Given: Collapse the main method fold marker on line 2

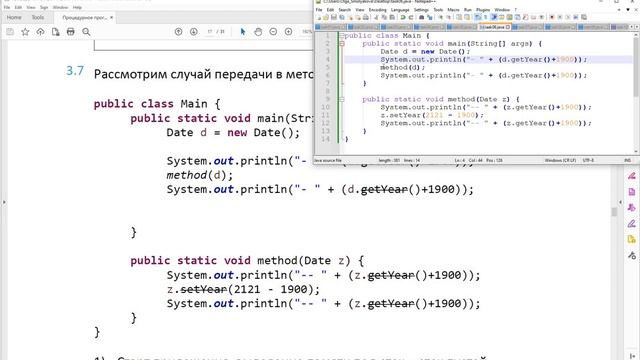Looking at the screenshot, I should click(342, 44).
